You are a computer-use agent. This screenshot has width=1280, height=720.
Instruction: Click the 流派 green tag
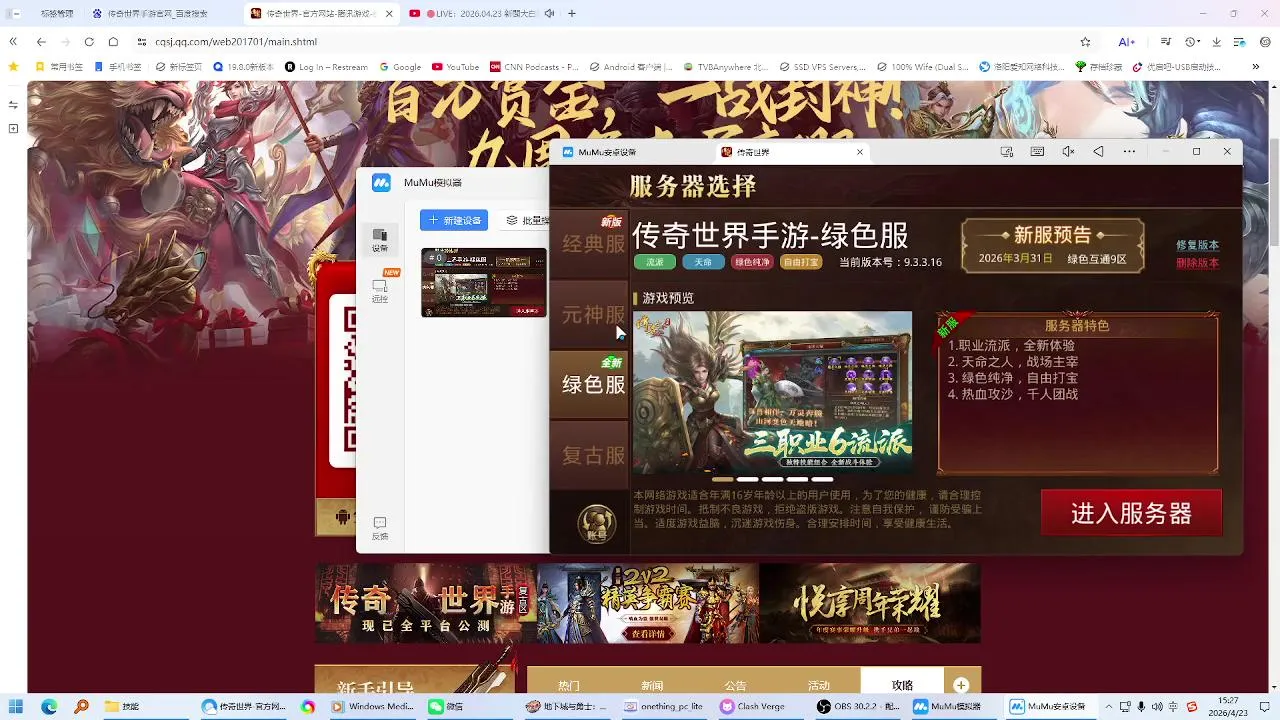pos(655,262)
